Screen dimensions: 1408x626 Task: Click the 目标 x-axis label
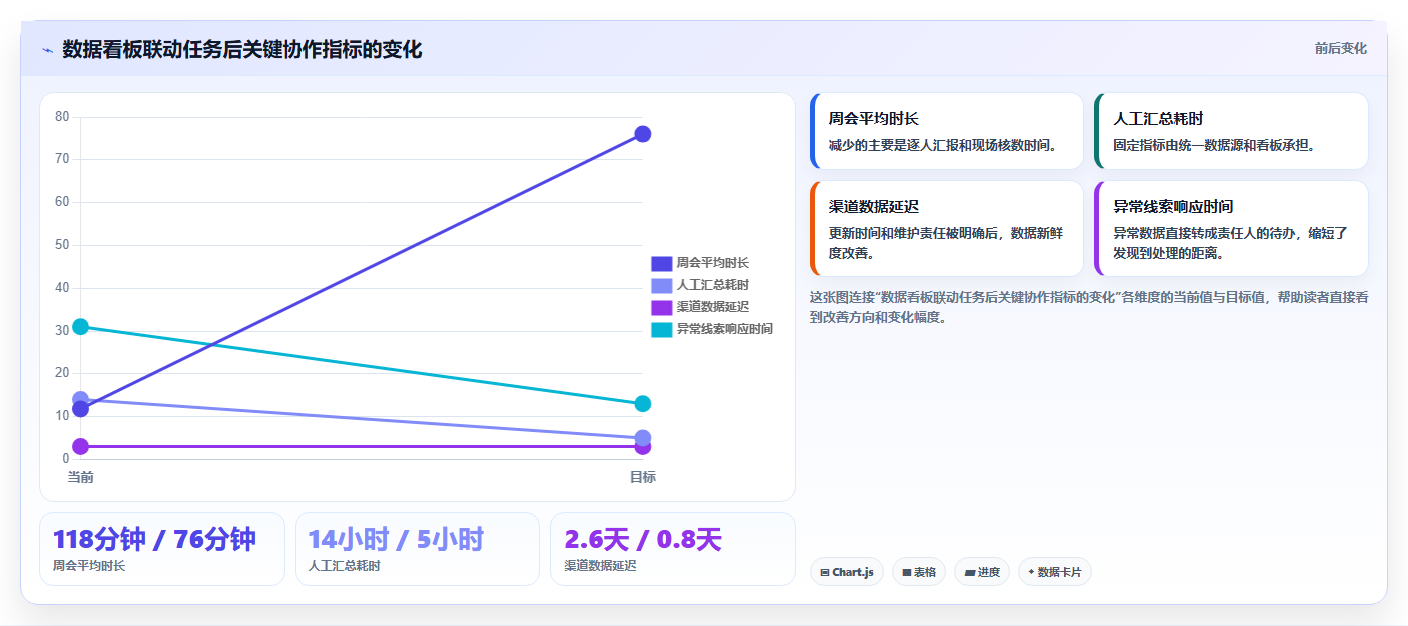(642, 478)
